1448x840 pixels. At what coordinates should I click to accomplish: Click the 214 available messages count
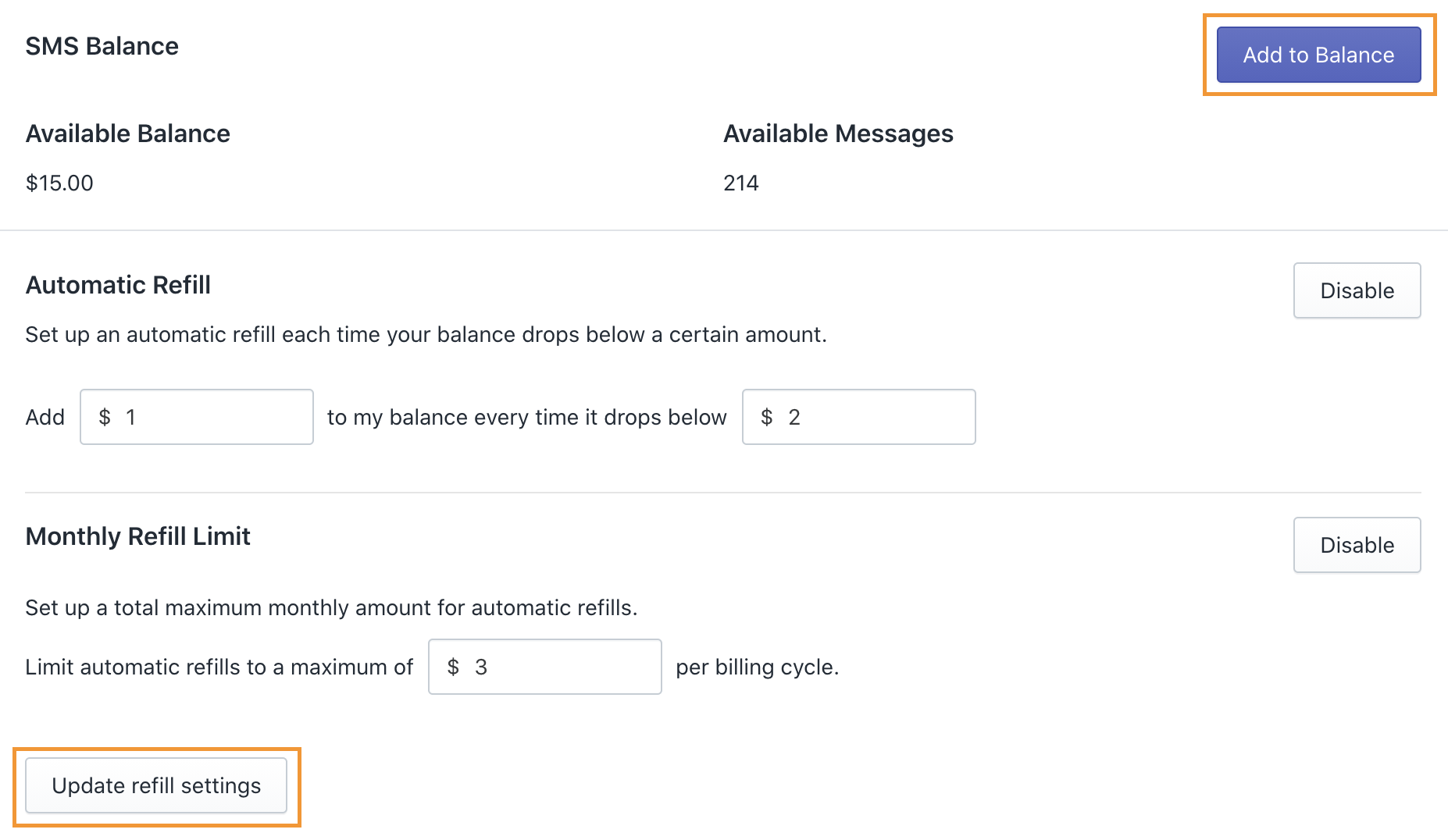[x=740, y=183]
